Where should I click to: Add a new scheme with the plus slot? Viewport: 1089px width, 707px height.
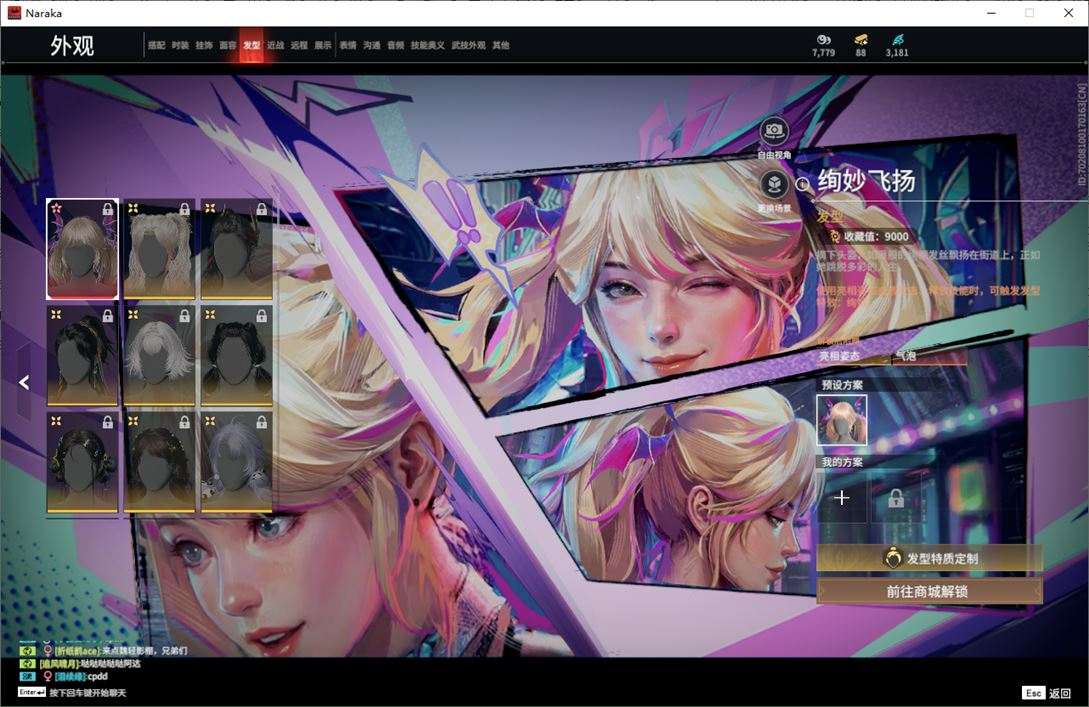point(842,498)
